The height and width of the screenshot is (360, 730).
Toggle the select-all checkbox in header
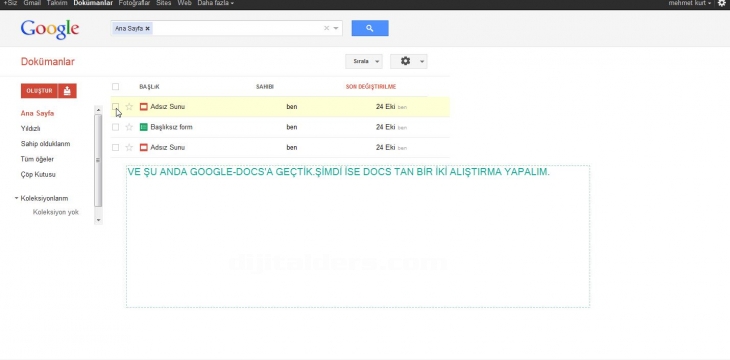tap(115, 87)
